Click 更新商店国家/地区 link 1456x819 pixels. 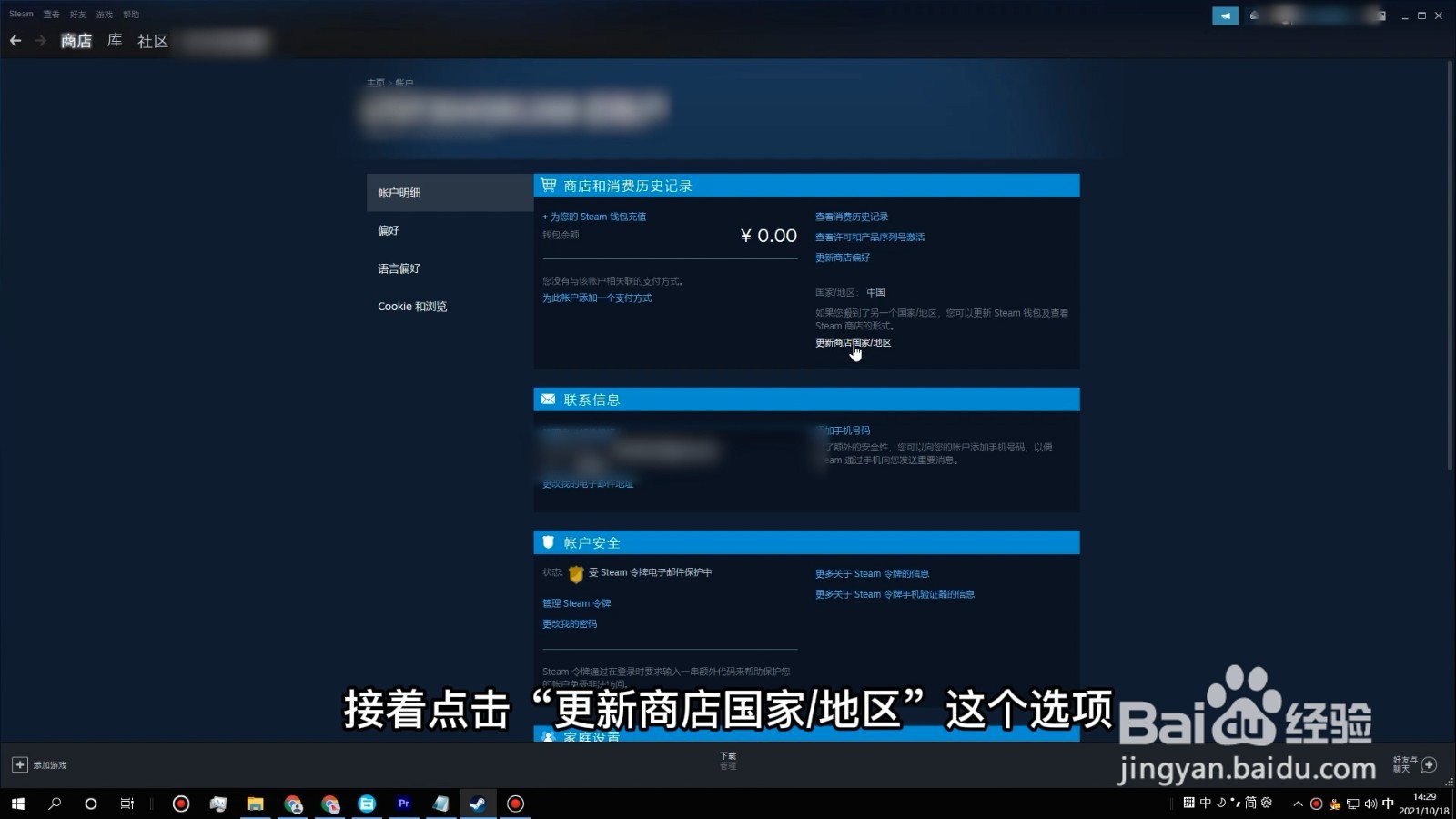[854, 343]
